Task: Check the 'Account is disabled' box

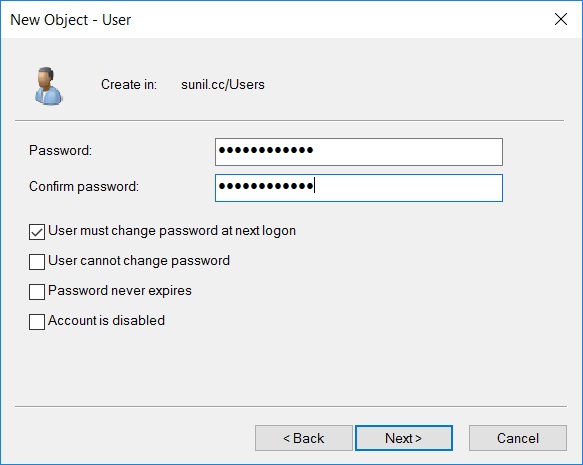Action: tap(37, 322)
